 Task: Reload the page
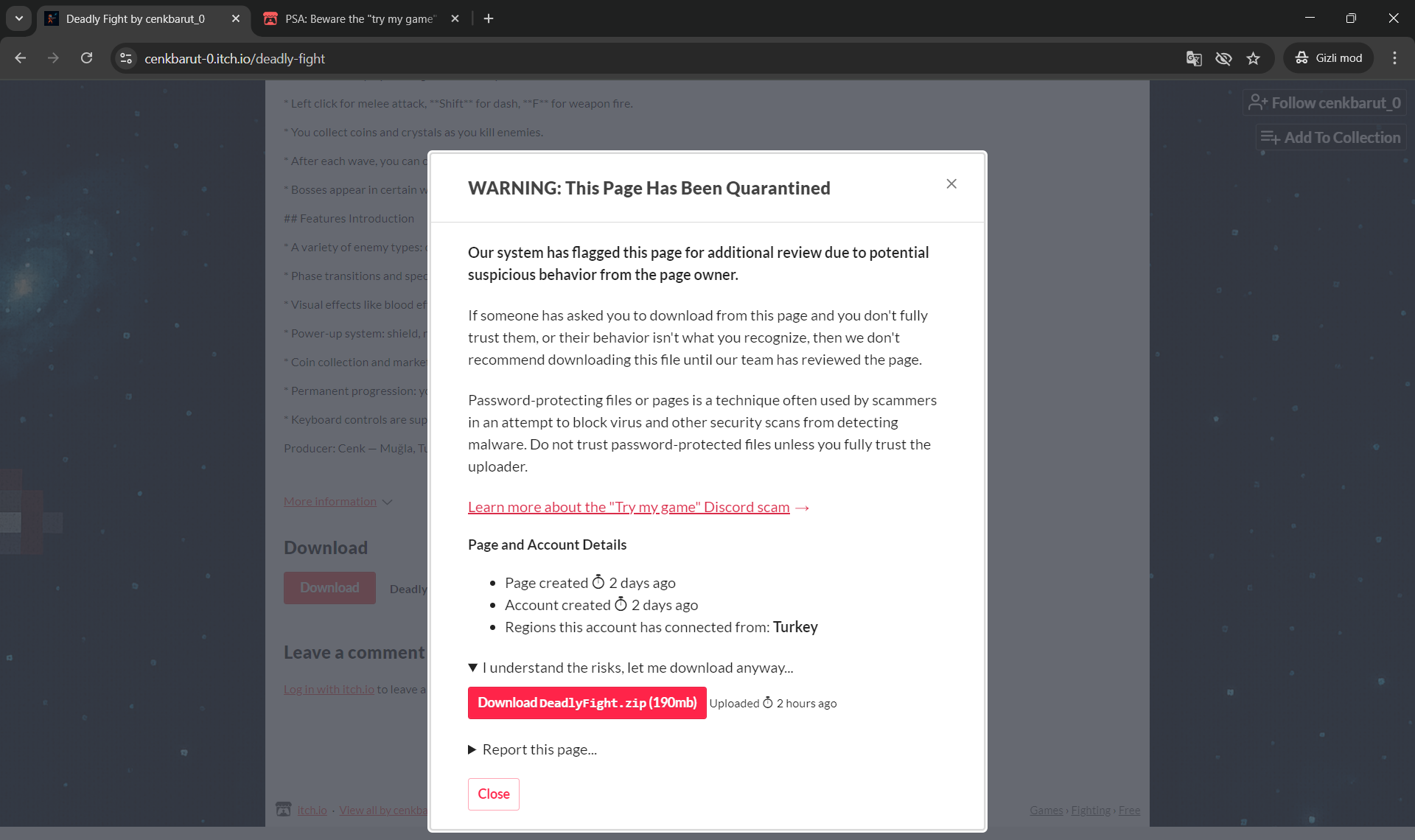pos(87,58)
